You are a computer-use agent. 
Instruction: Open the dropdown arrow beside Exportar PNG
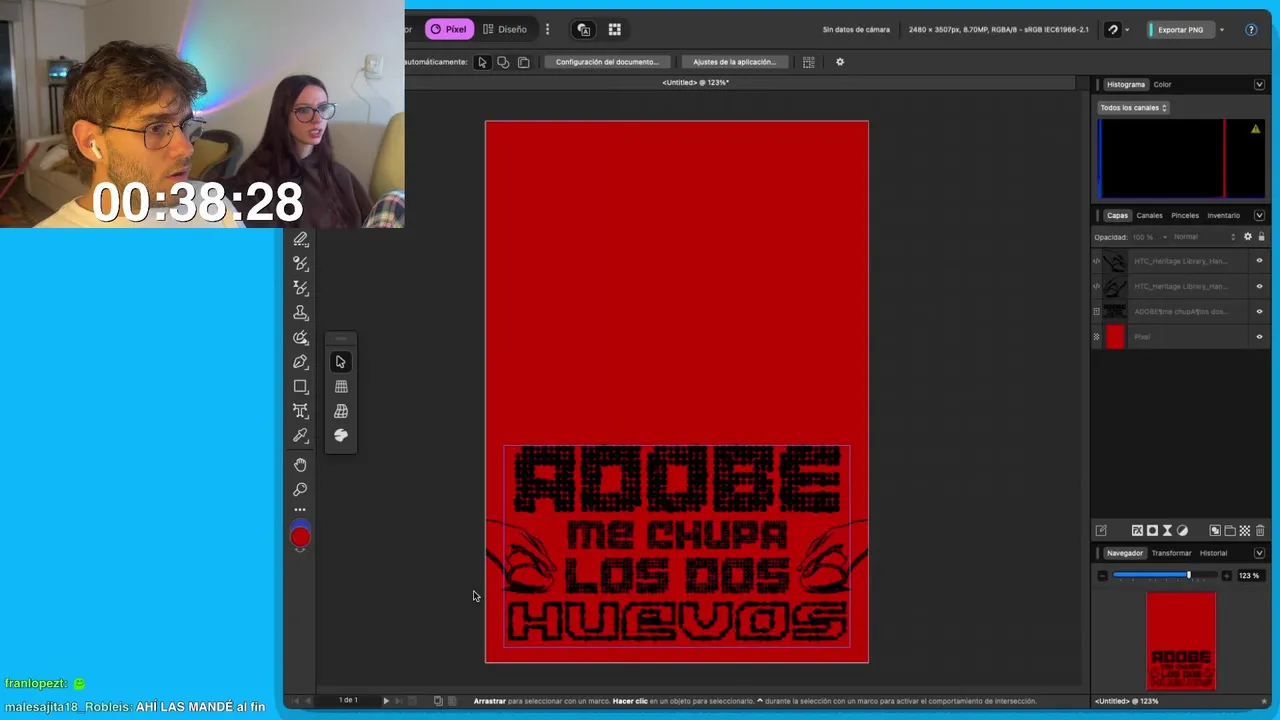point(1222,30)
